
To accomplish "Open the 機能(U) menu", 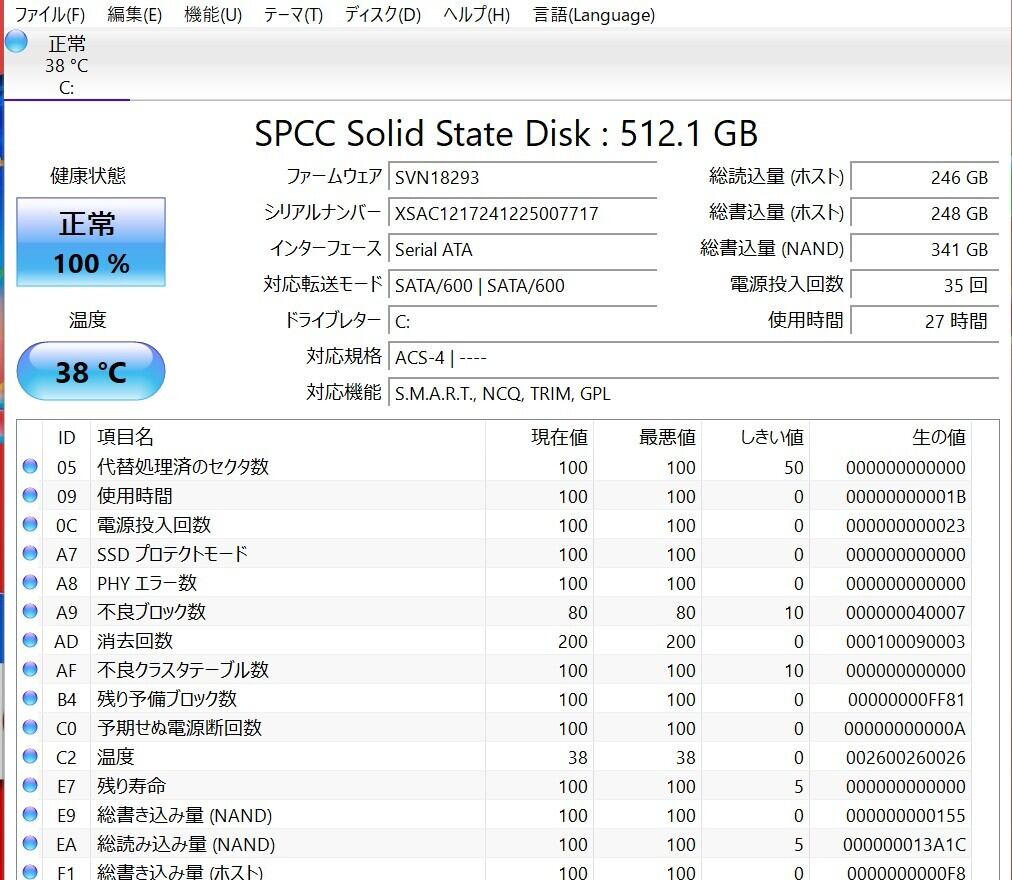I will 213,15.
